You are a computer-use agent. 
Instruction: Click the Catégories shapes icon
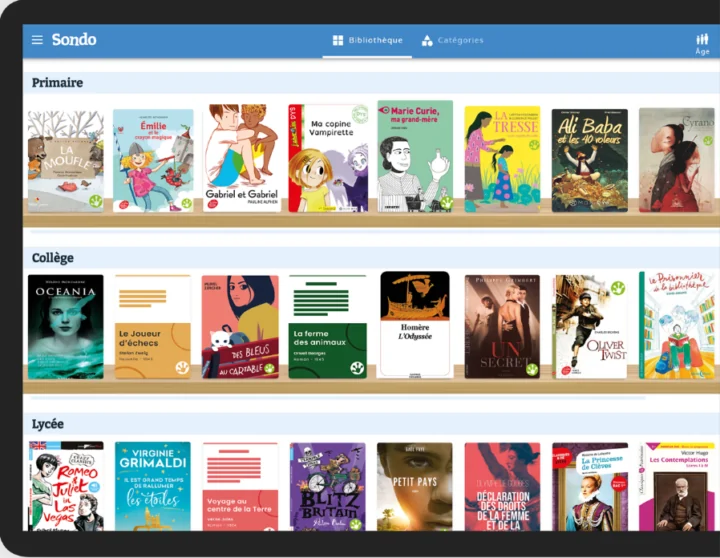pos(427,40)
